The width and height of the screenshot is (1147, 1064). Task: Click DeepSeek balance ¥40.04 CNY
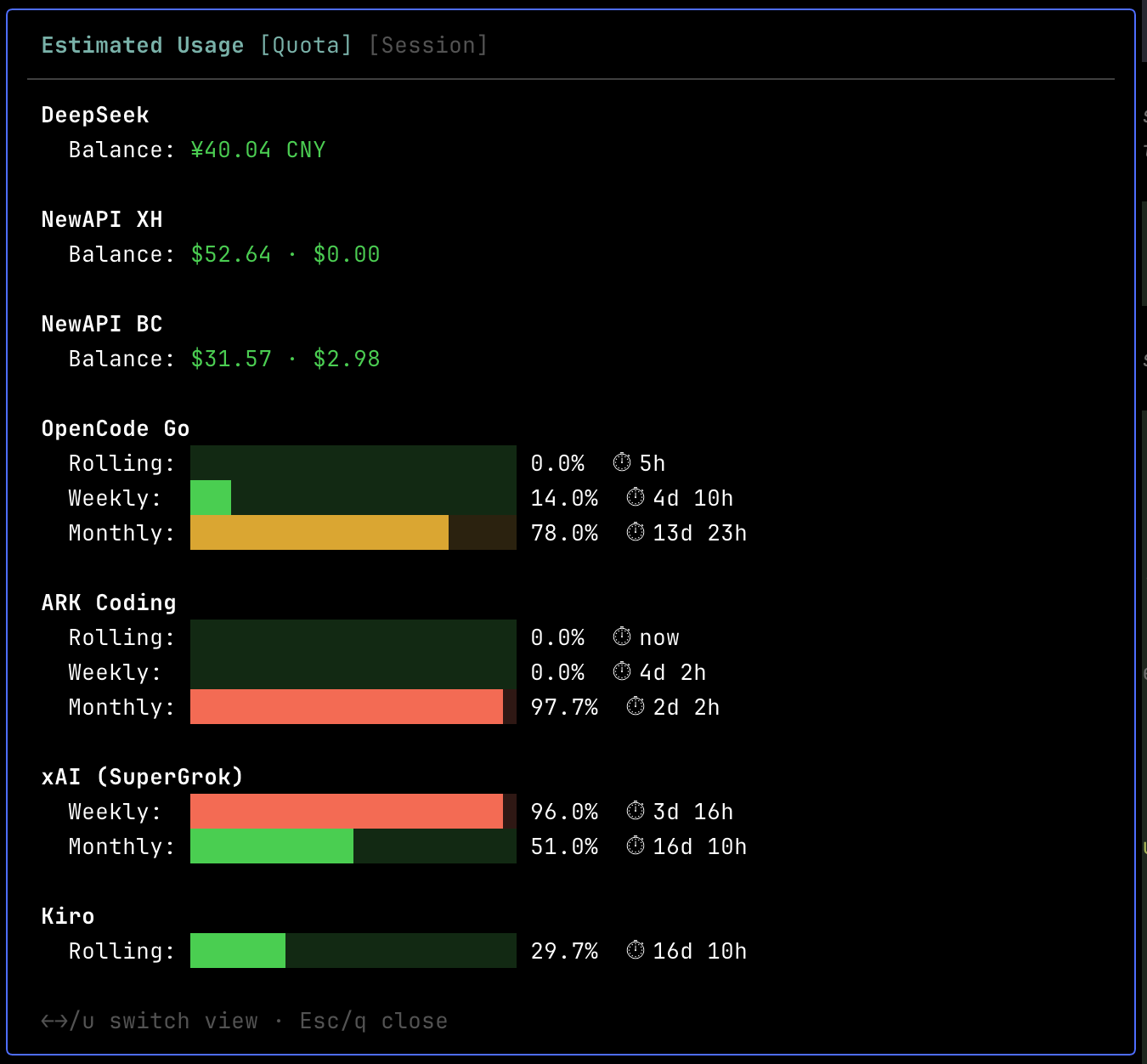pyautogui.click(x=258, y=150)
